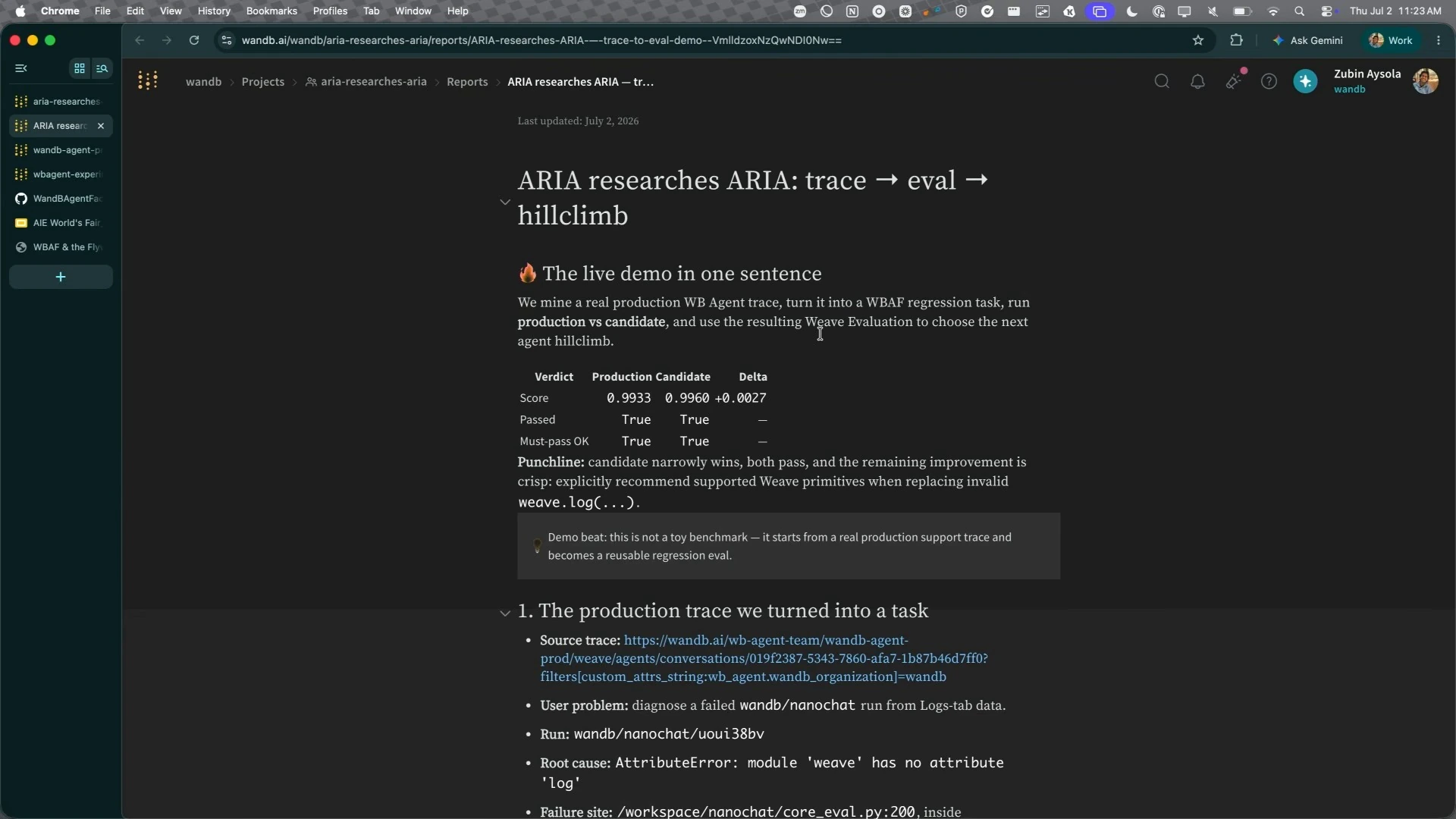View site information icon in address bar

(x=226, y=40)
